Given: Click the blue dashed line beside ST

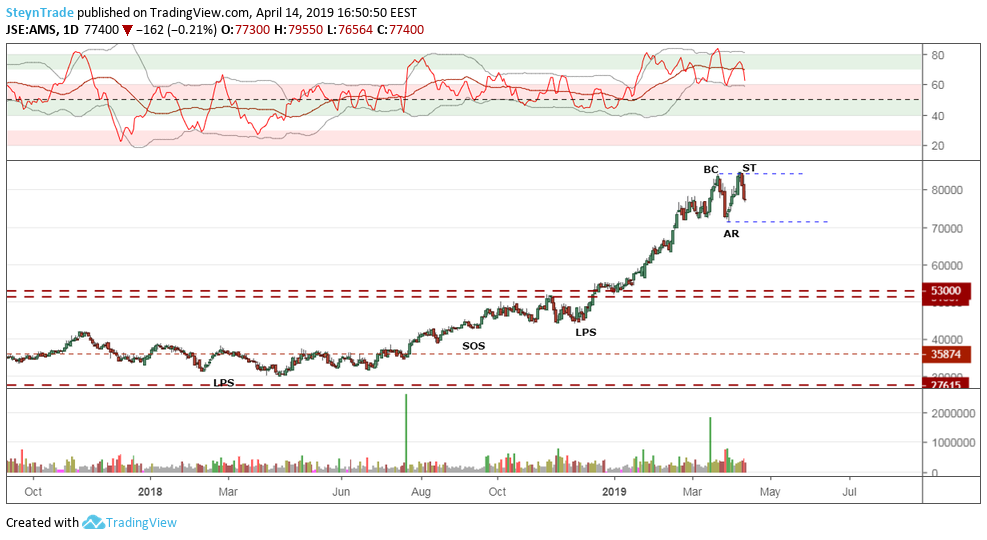Looking at the screenshot, I should 762,173.
